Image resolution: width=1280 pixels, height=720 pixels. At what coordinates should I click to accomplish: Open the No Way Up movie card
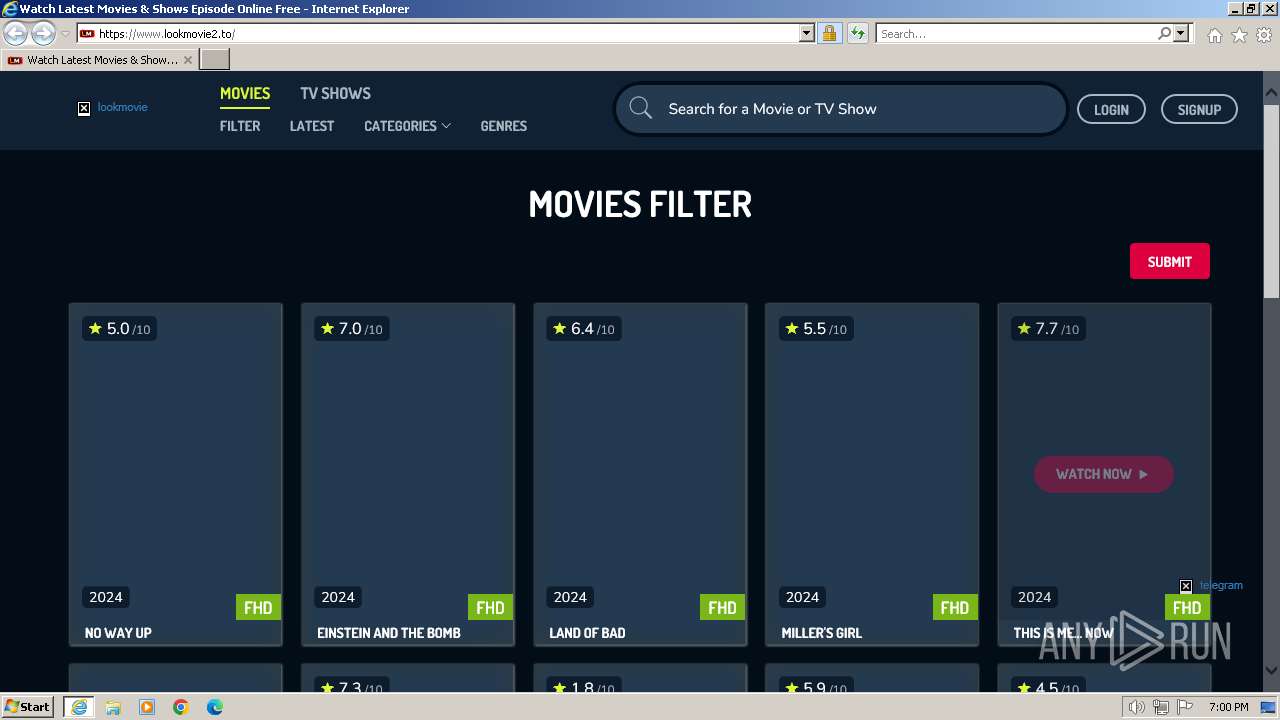176,474
